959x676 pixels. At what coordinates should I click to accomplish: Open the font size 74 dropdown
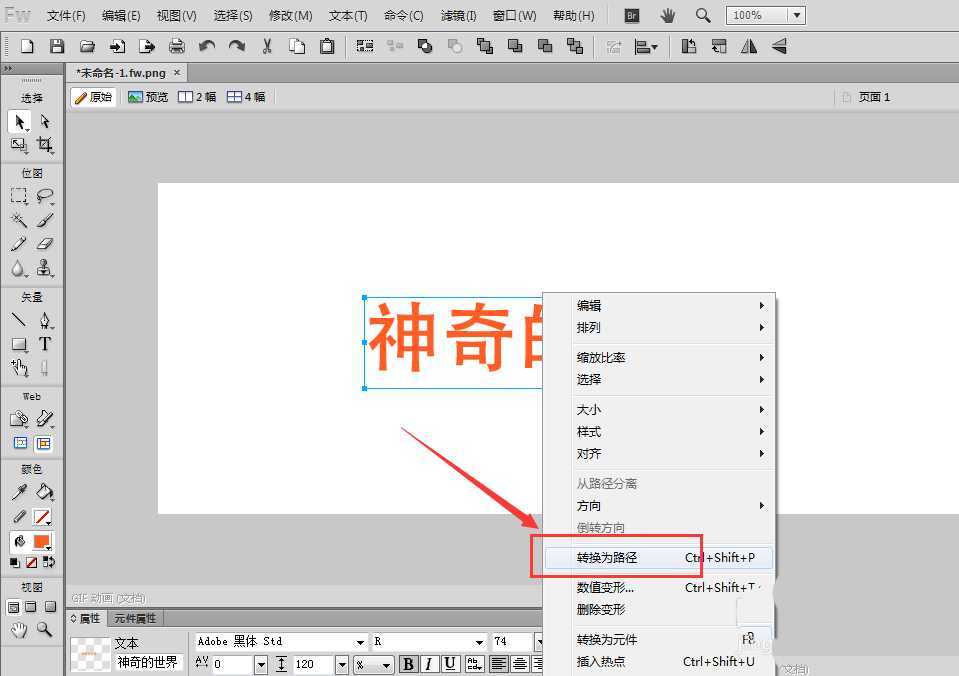pos(540,642)
